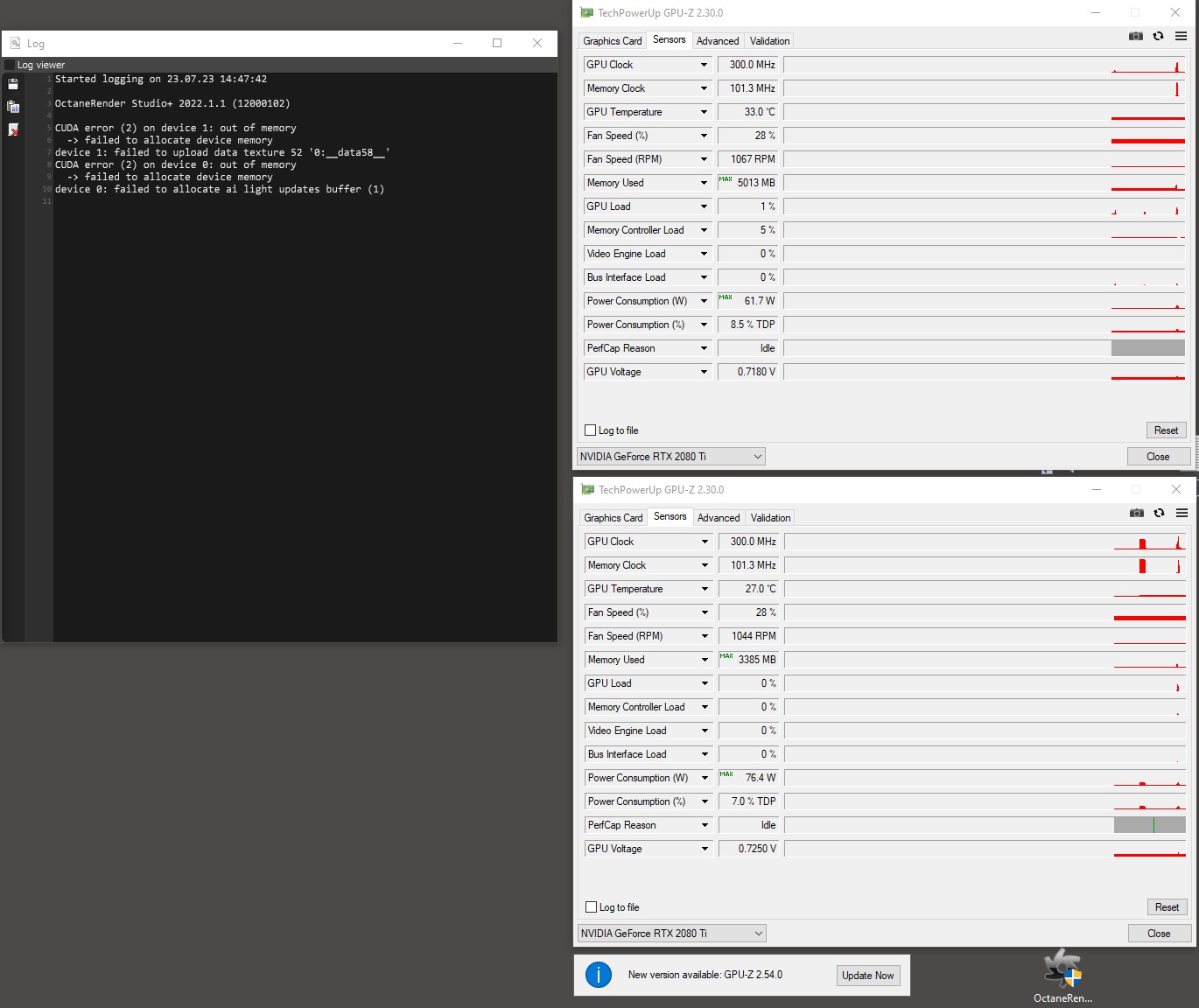The width and height of the screenshot is (1199, 1008).
Task: Click the 33.0 °C GPU temperature value
Action: (747, 112)
